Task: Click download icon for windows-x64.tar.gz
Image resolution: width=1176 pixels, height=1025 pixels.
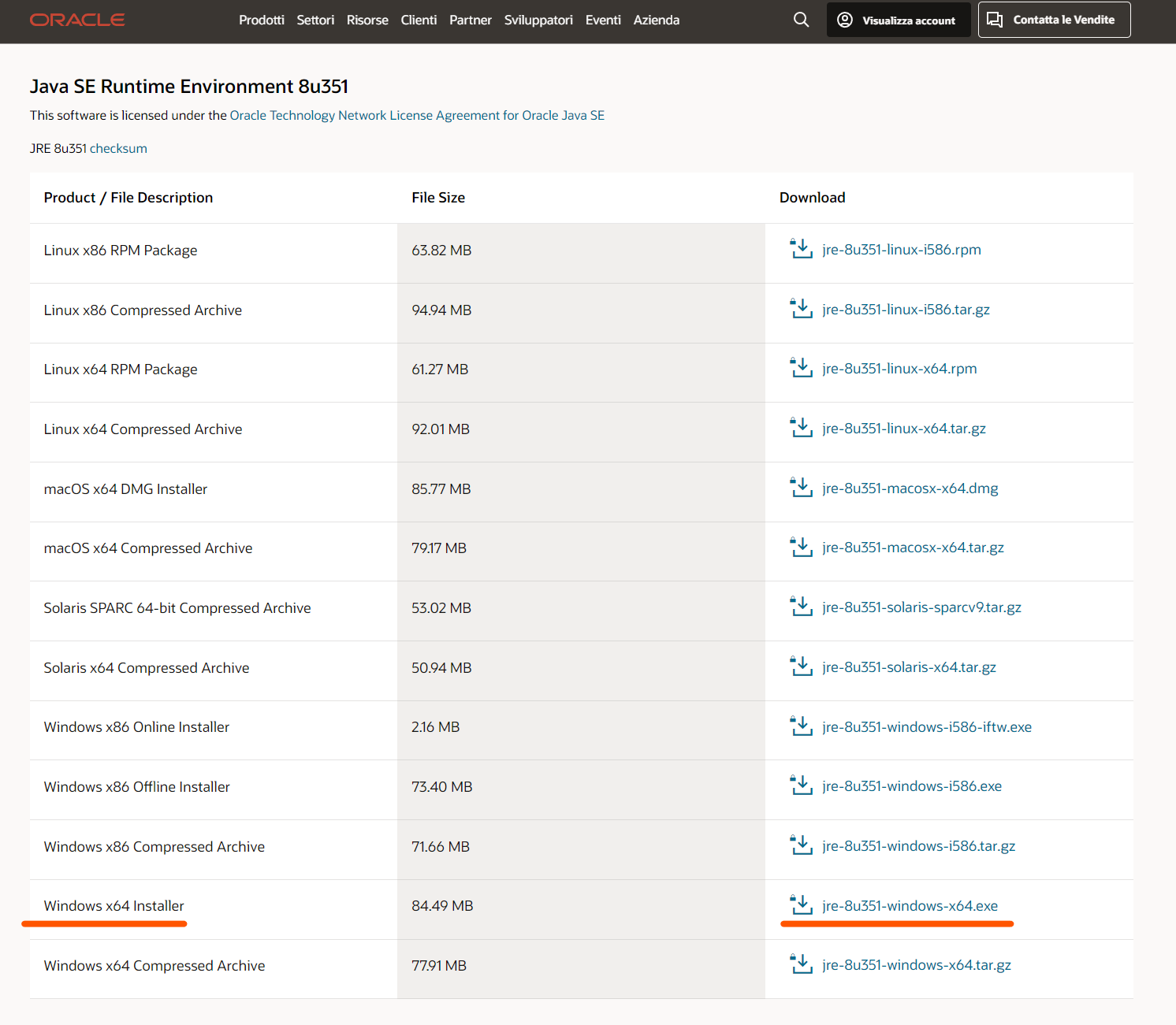Action: coord(801,964)
